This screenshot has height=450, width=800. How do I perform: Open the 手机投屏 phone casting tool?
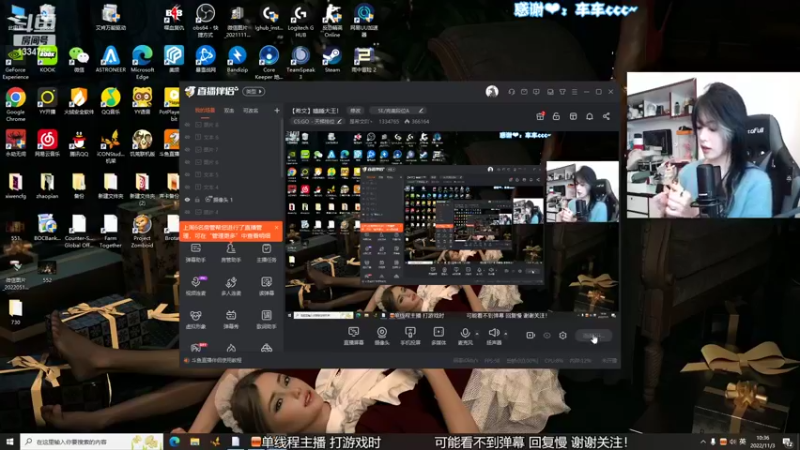[x=410, y=336]
